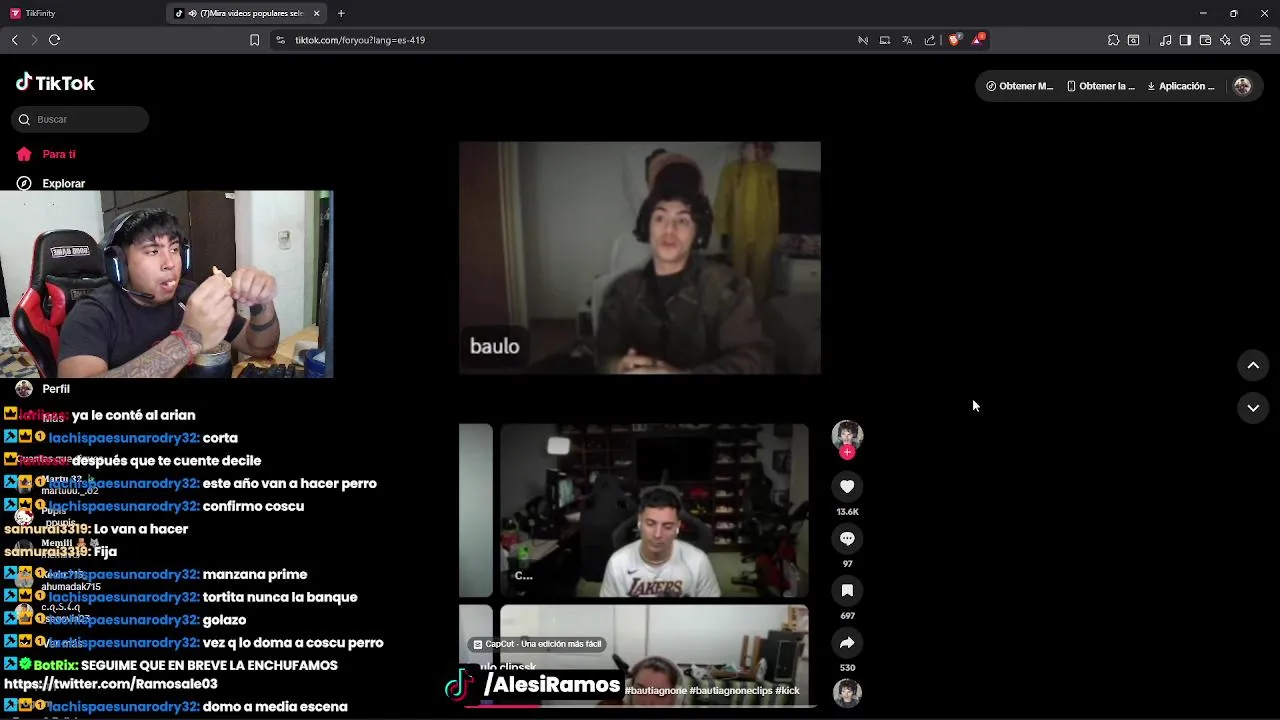Screen dimensions: 1280x720
Task: Click the tab search icon beside extensions
Action: 1133,40
